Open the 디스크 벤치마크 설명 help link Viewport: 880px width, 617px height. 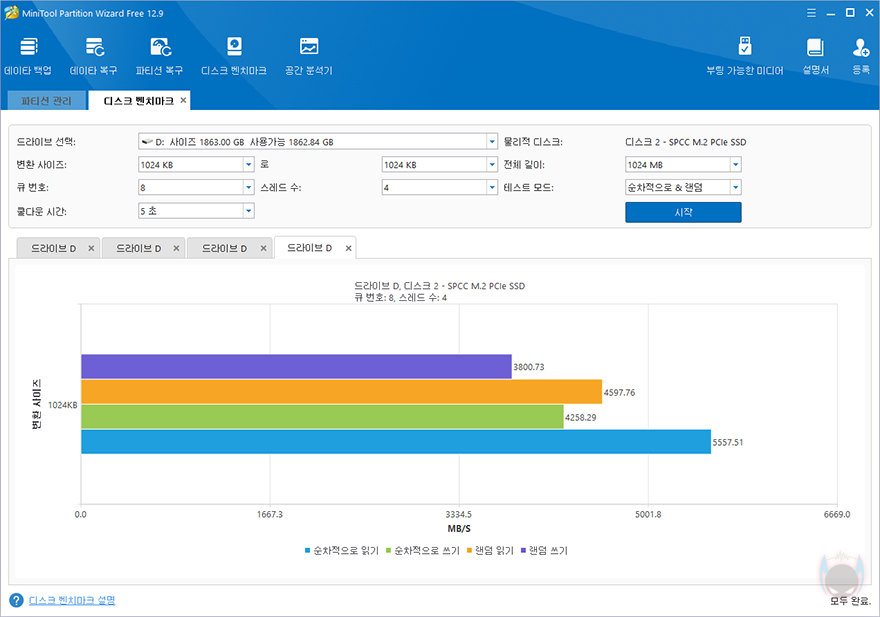pos(72,600)
